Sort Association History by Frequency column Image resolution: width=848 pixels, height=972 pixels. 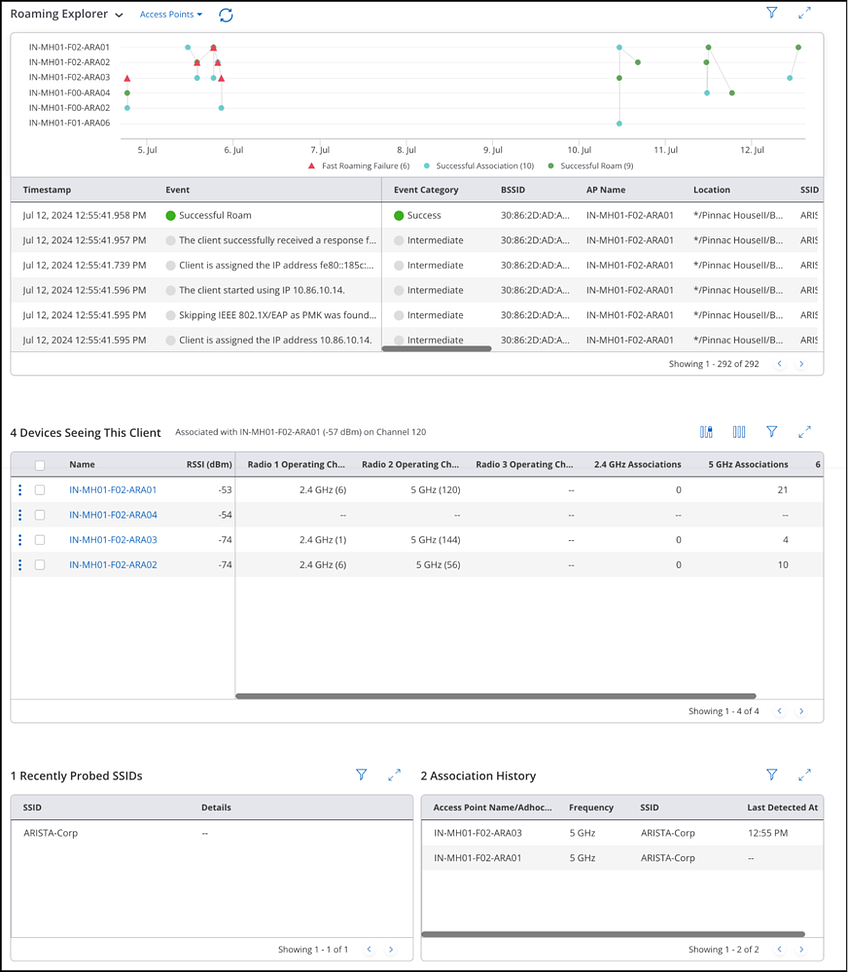tap(591, 807)
